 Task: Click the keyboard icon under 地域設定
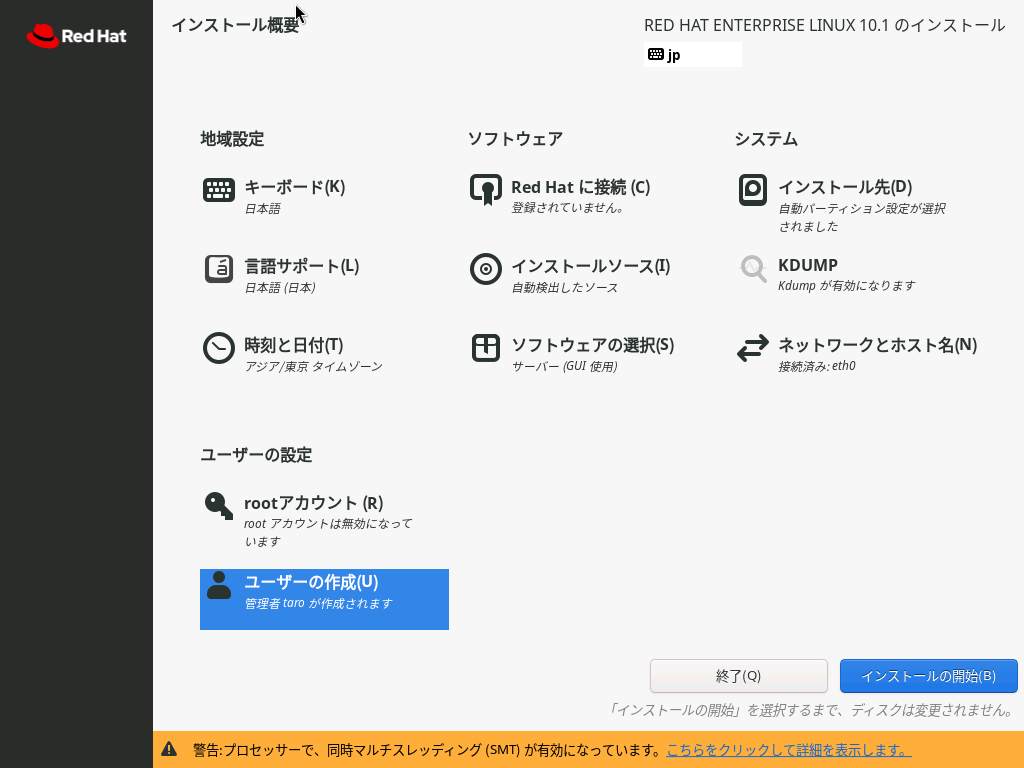[x=219, y=190]
